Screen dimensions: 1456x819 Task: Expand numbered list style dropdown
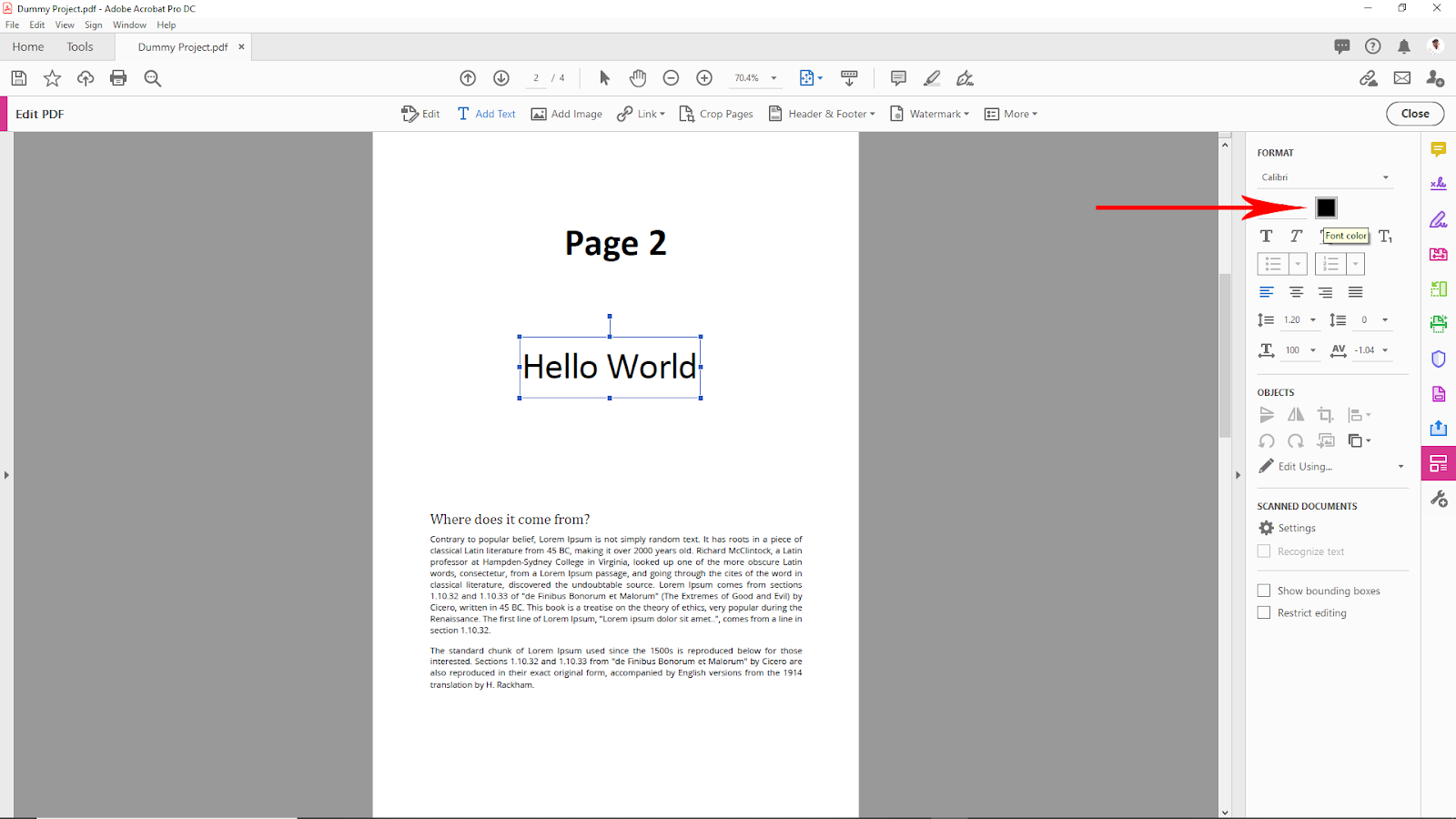click(x=1356, y=264)
